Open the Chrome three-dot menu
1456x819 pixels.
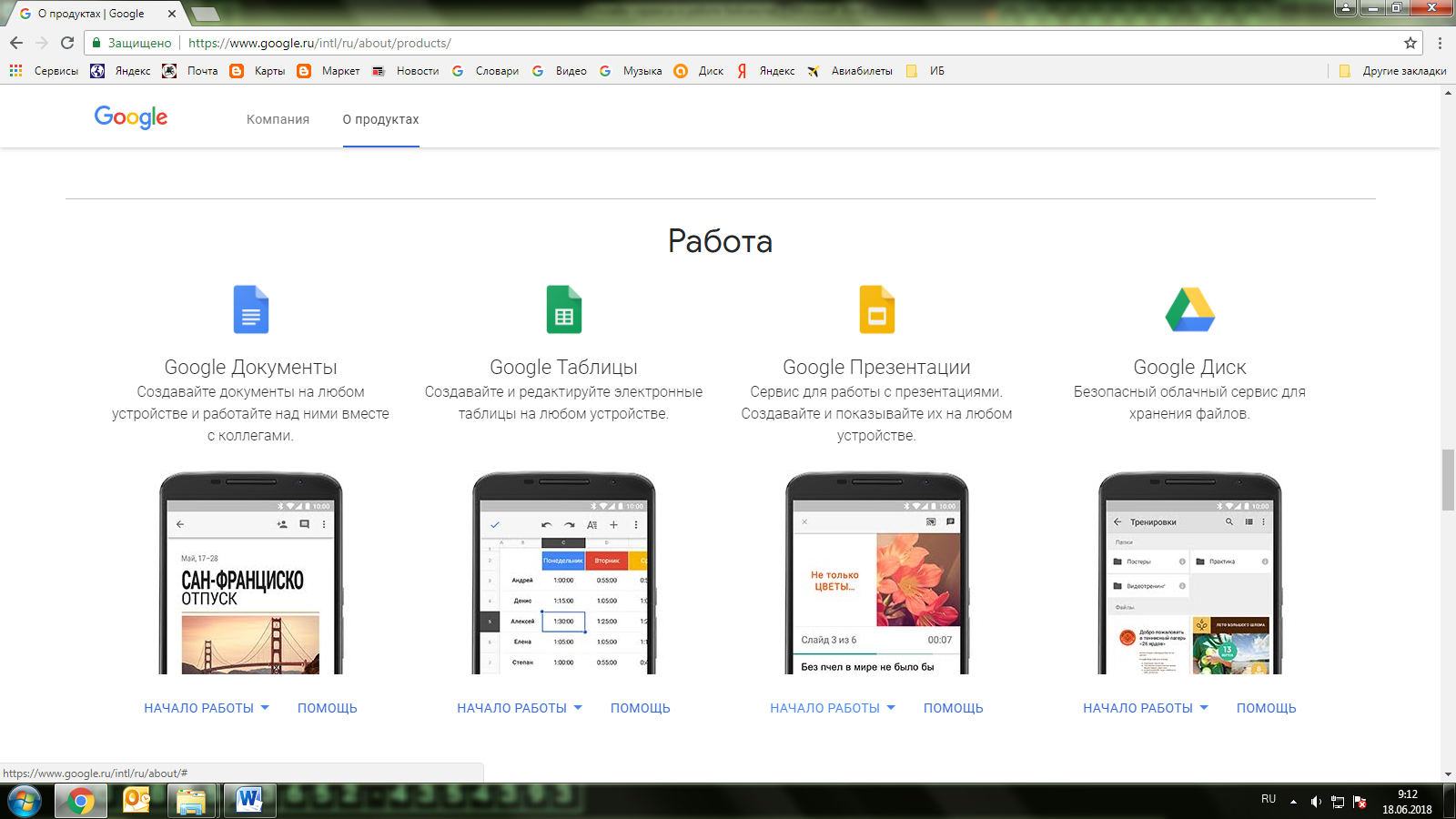1440,43
